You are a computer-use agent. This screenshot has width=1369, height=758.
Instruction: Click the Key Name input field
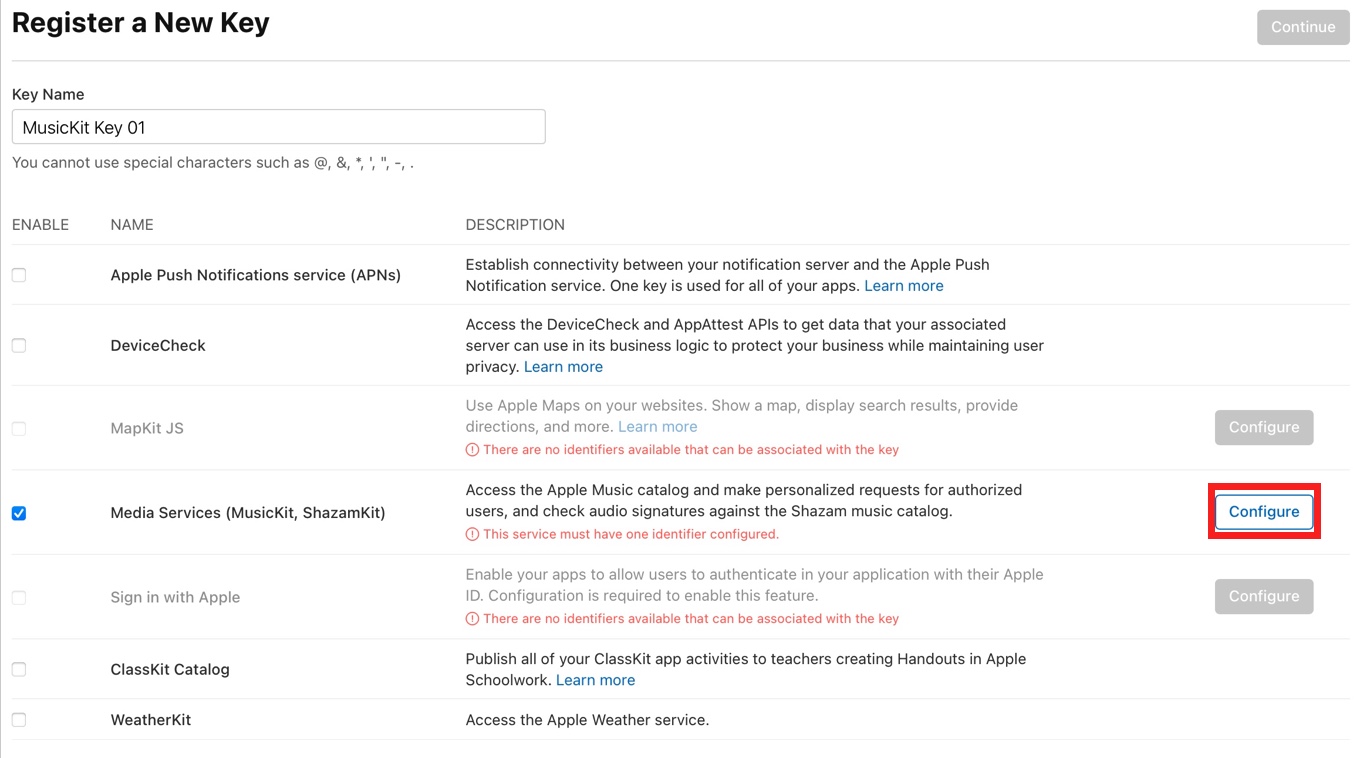278,127
